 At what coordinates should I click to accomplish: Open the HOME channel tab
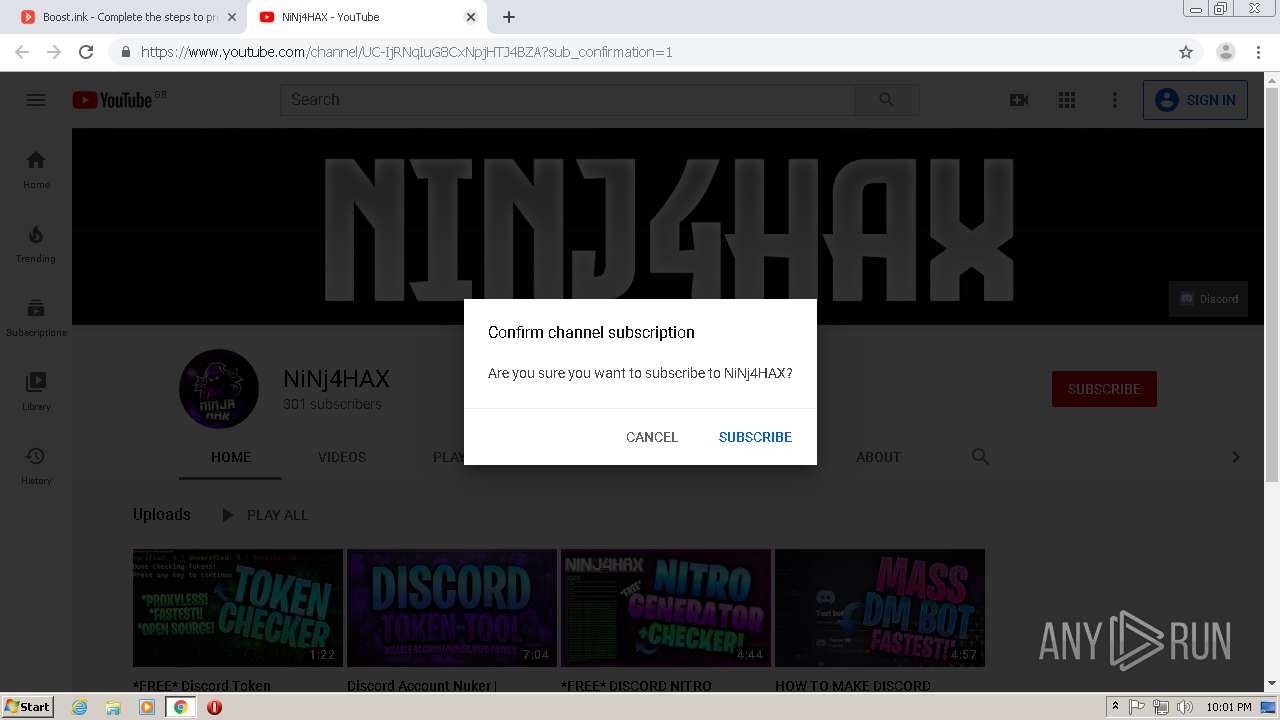(231, 457)
